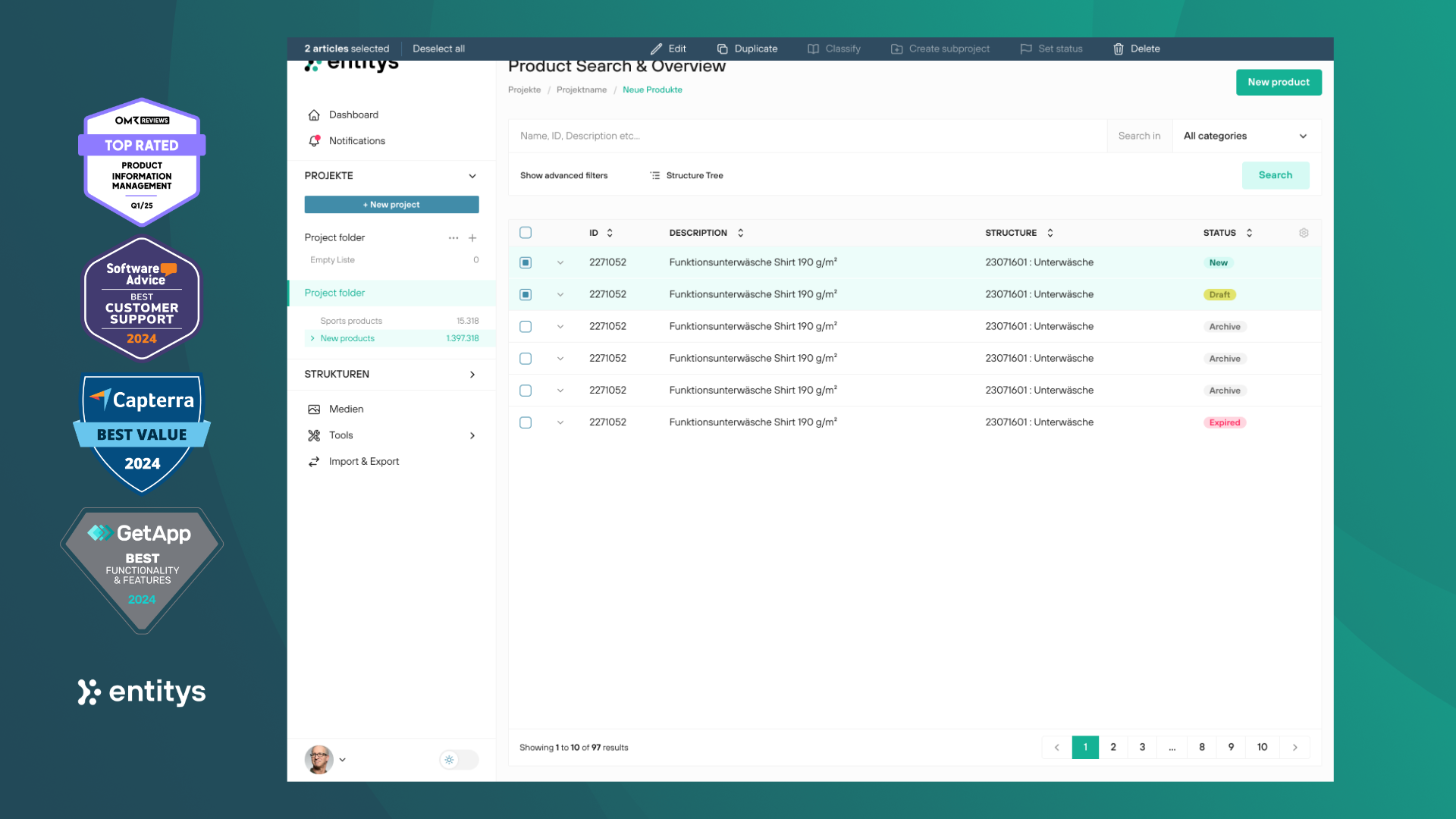1456x819 pixels.
Task: Open the three-dots menu for Project folder
Action: 453,237
